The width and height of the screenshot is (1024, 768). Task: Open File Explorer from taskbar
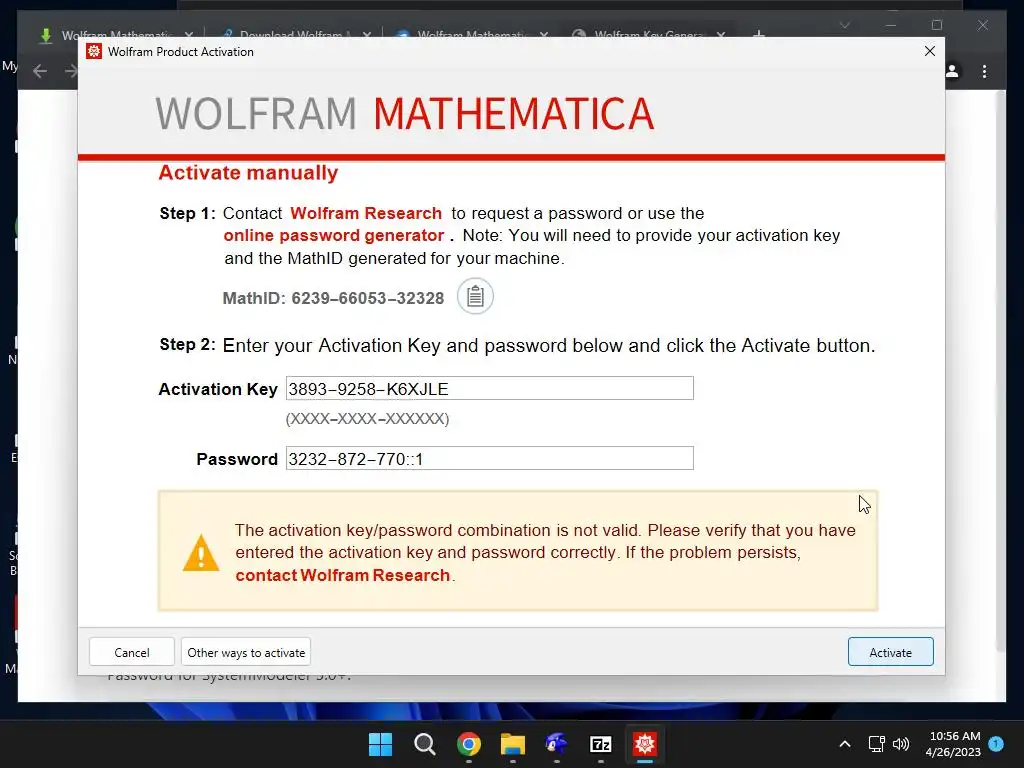(x=513, y=744)
